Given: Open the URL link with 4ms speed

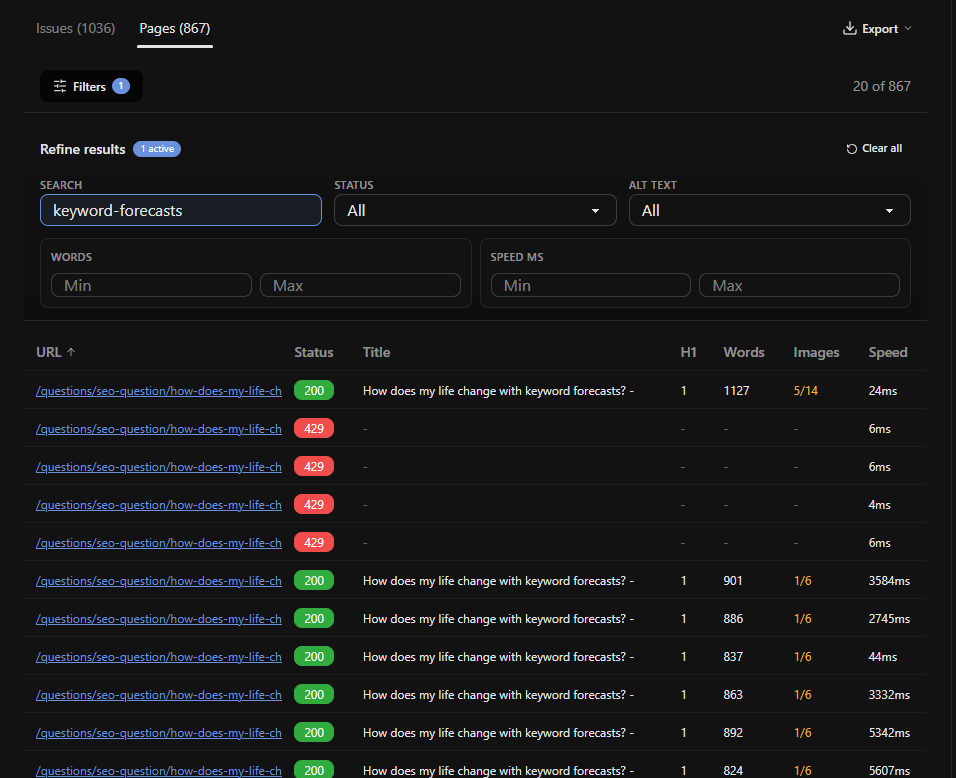Looking at the screenshot, I should [x=159, y=505].
